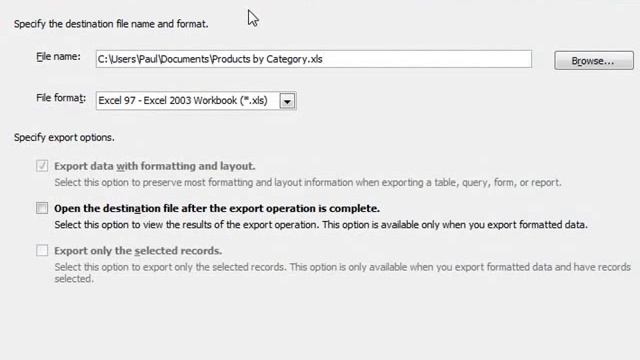640x360 pixels.
Task: Select the Excel 97 - Excel 2003 Workbook format box
Action: point(196,101)
